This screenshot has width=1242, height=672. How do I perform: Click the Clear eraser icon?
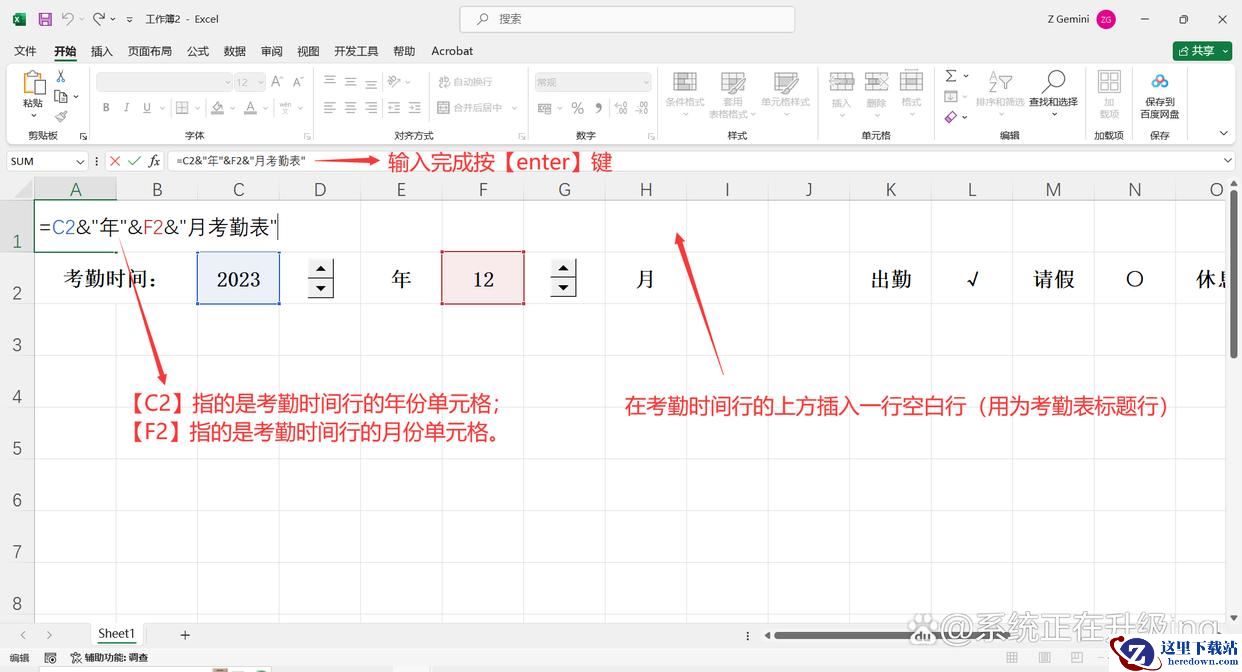pyautogui.click(x=951, y=117)
